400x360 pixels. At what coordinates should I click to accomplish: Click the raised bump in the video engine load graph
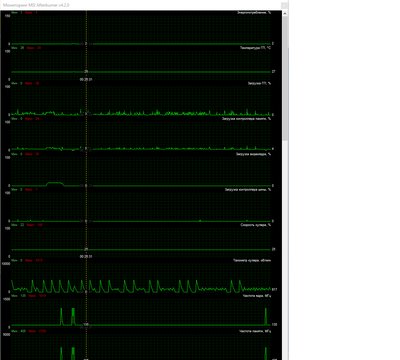pos(55,184)
